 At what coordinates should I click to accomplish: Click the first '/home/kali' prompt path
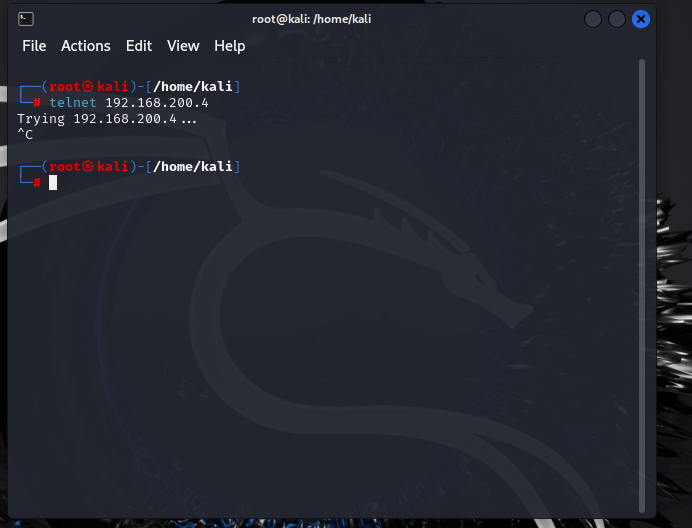click(193, 87)
